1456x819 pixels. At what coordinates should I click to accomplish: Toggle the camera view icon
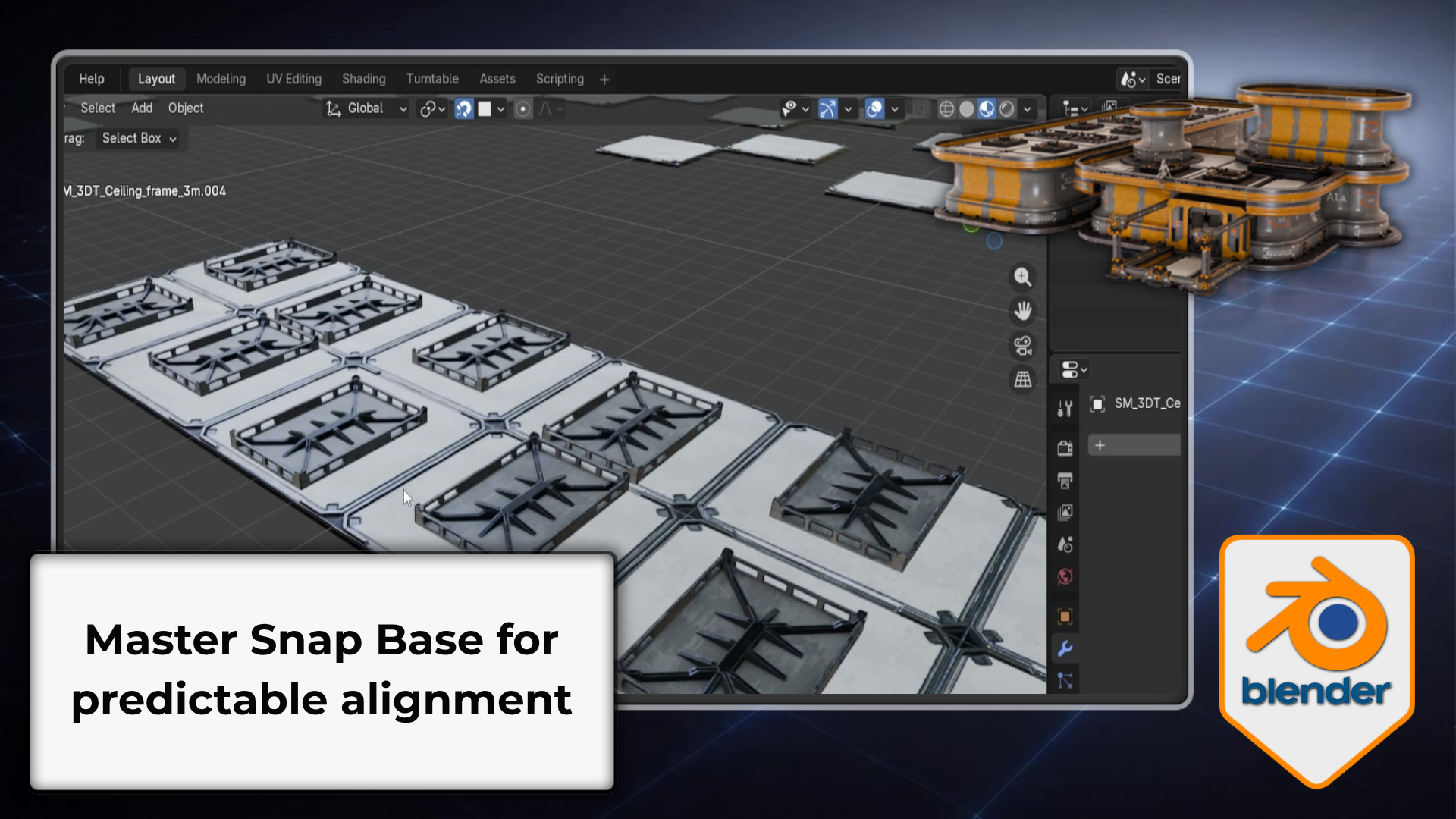pyautogui.click(x=1023, y=346)
